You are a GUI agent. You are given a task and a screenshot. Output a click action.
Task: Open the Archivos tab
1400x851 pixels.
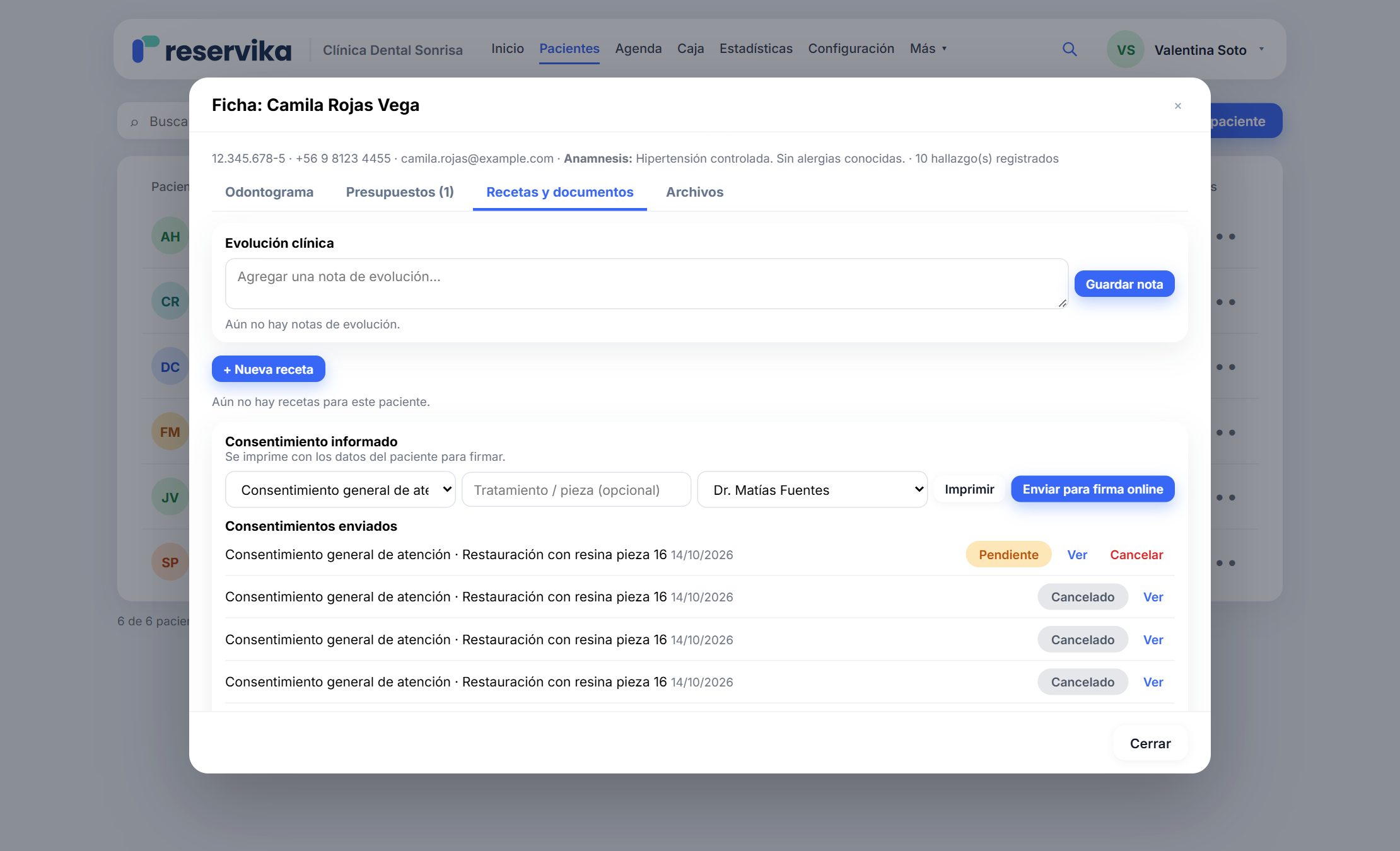tap(694, 192)
